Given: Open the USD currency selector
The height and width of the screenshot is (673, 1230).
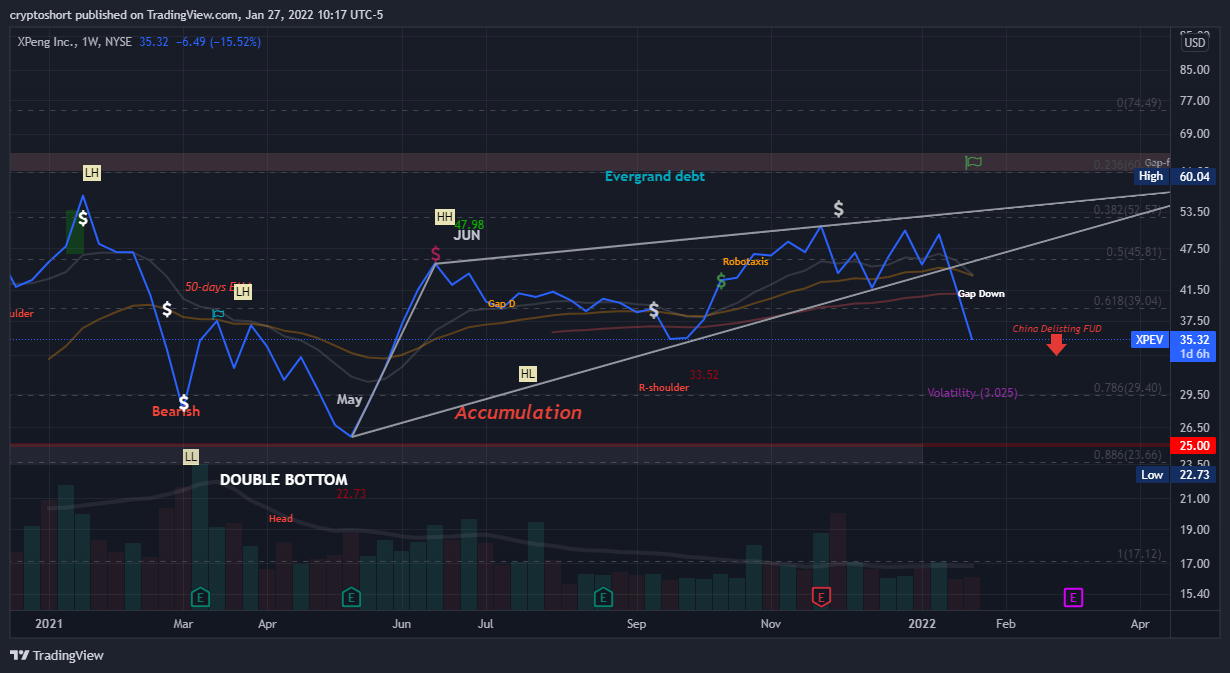Looking at the screenshot, I should [1194, 43].
